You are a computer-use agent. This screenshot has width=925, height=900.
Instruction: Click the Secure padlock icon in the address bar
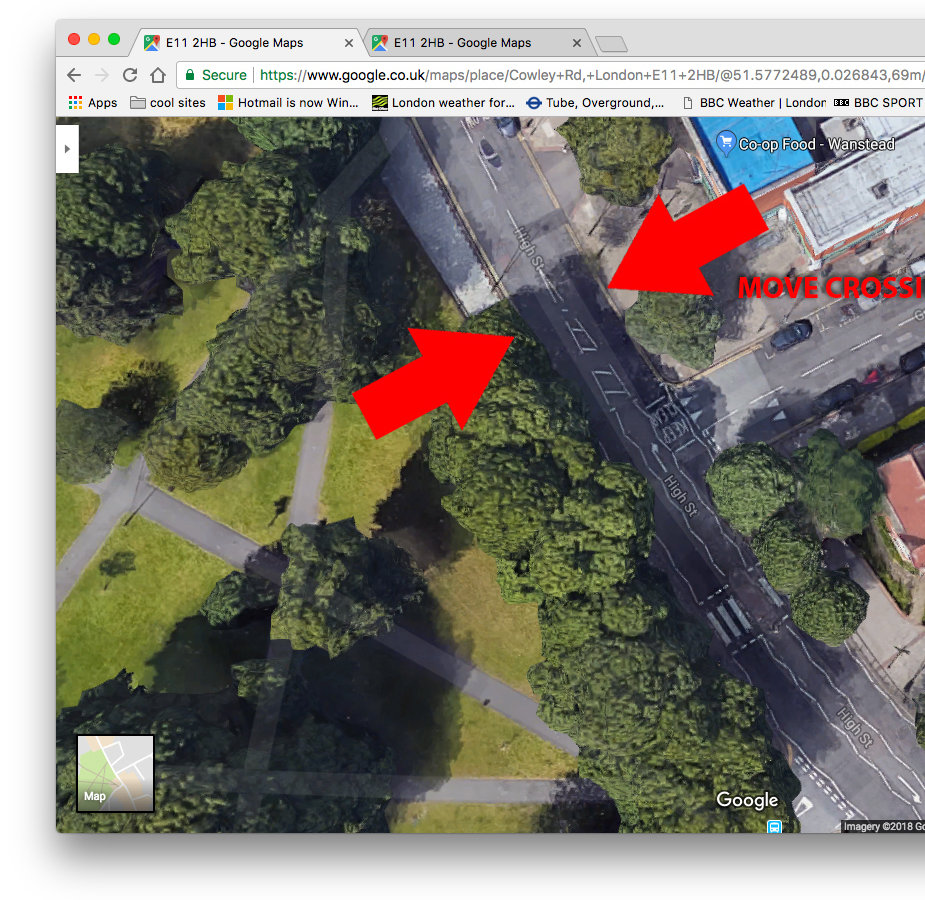point(190,75)
